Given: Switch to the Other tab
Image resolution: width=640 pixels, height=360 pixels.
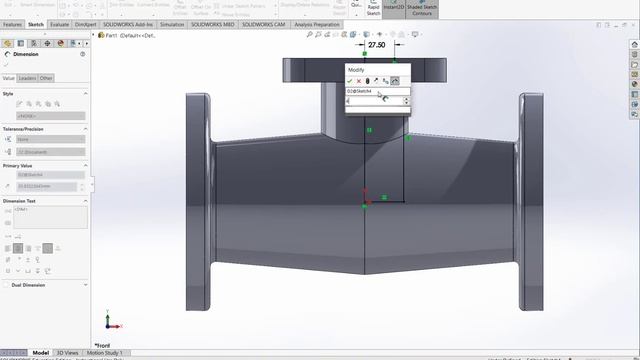Looking at the screenshot, I should (x=46, y=78).
